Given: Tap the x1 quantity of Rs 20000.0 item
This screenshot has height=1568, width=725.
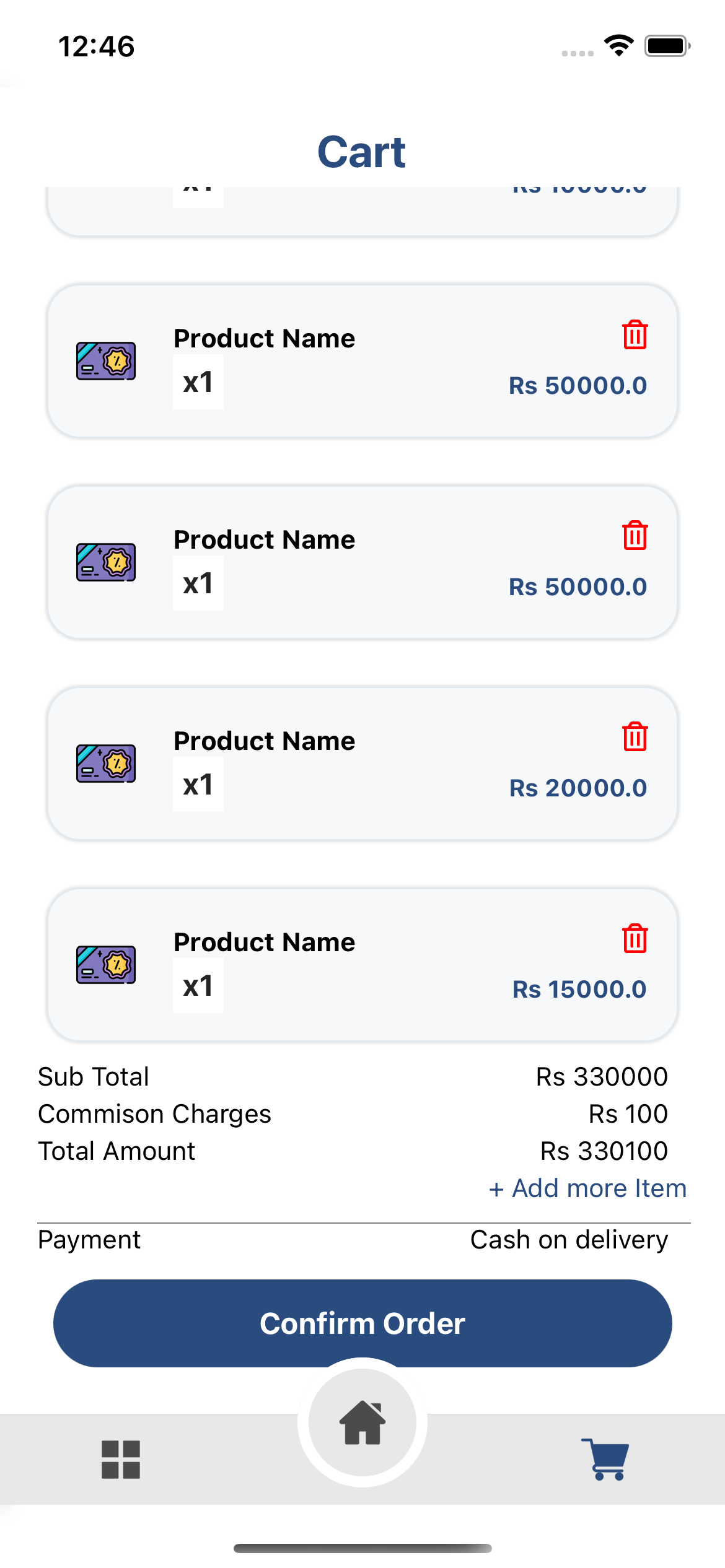Looking at the screenshot, I should coord(198,785).
